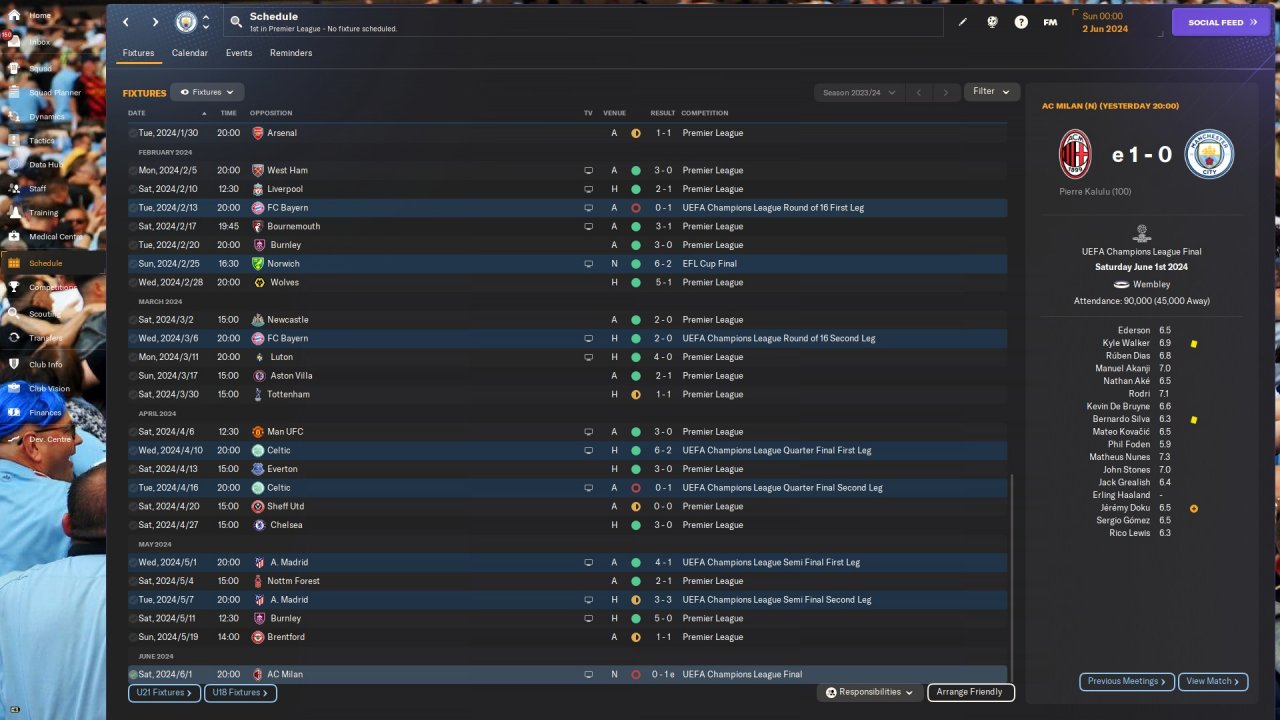Open the Home sidebar icon
The image size is (1280, 720).
pos(14,16)
